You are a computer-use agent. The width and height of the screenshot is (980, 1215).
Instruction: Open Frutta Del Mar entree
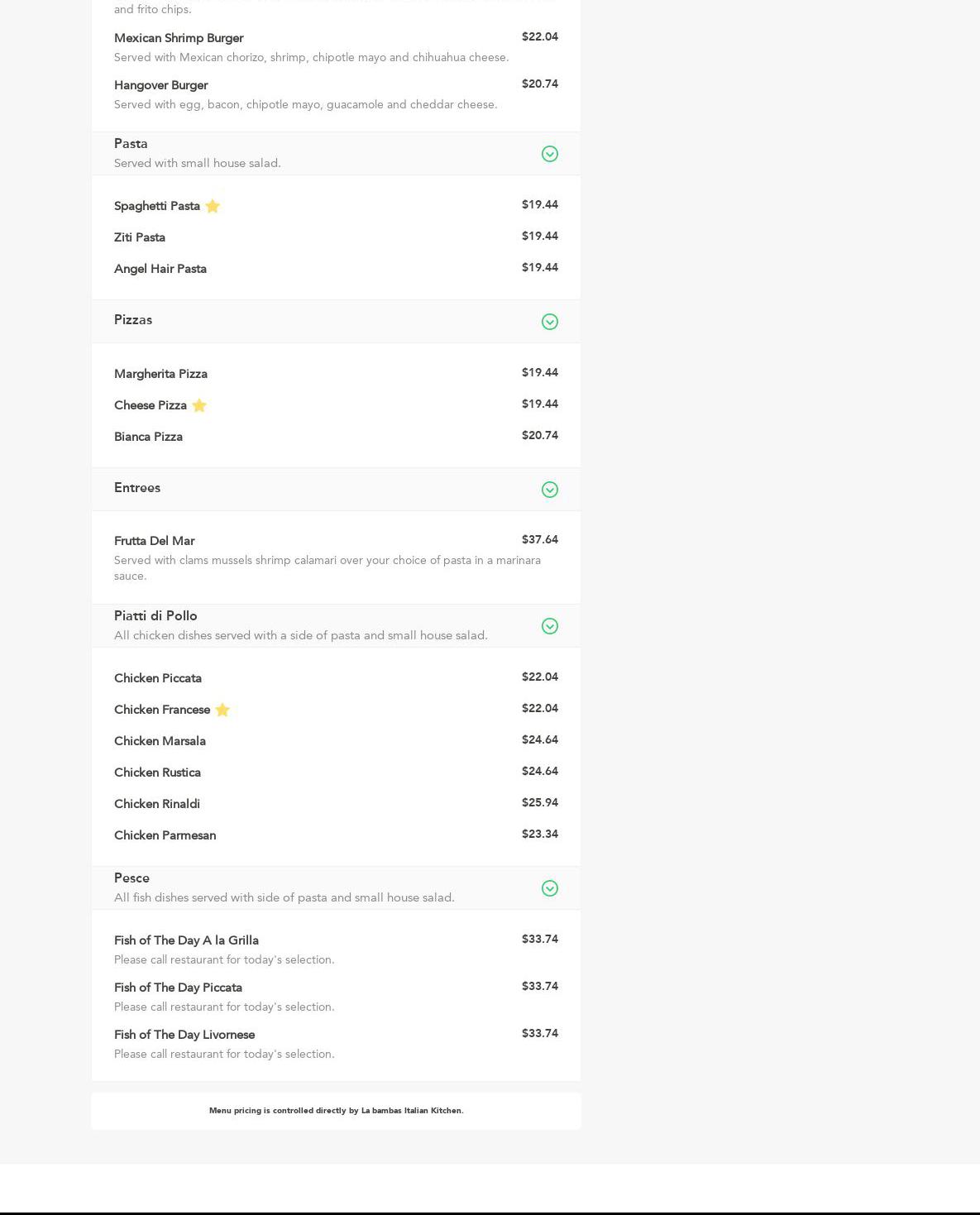pos(155,541)
